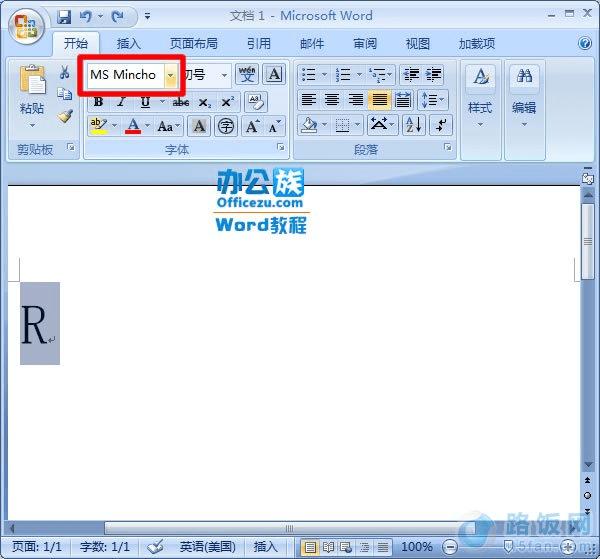Switch to the 视图 tab
The height and width of the screenshot is (559, 600).
(417, 44)
